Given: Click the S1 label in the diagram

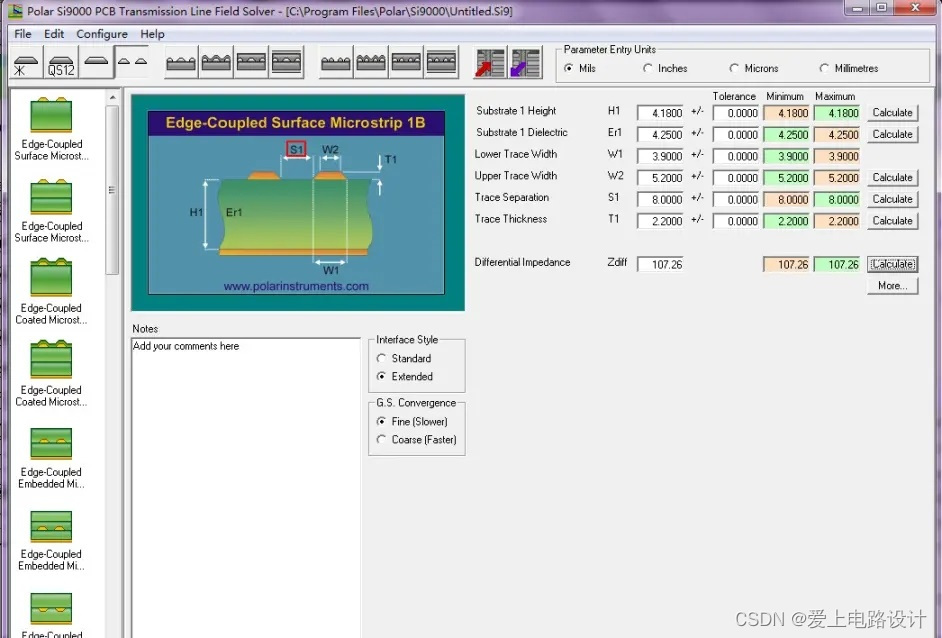Looking at the screenshot, I should point(296,149).
